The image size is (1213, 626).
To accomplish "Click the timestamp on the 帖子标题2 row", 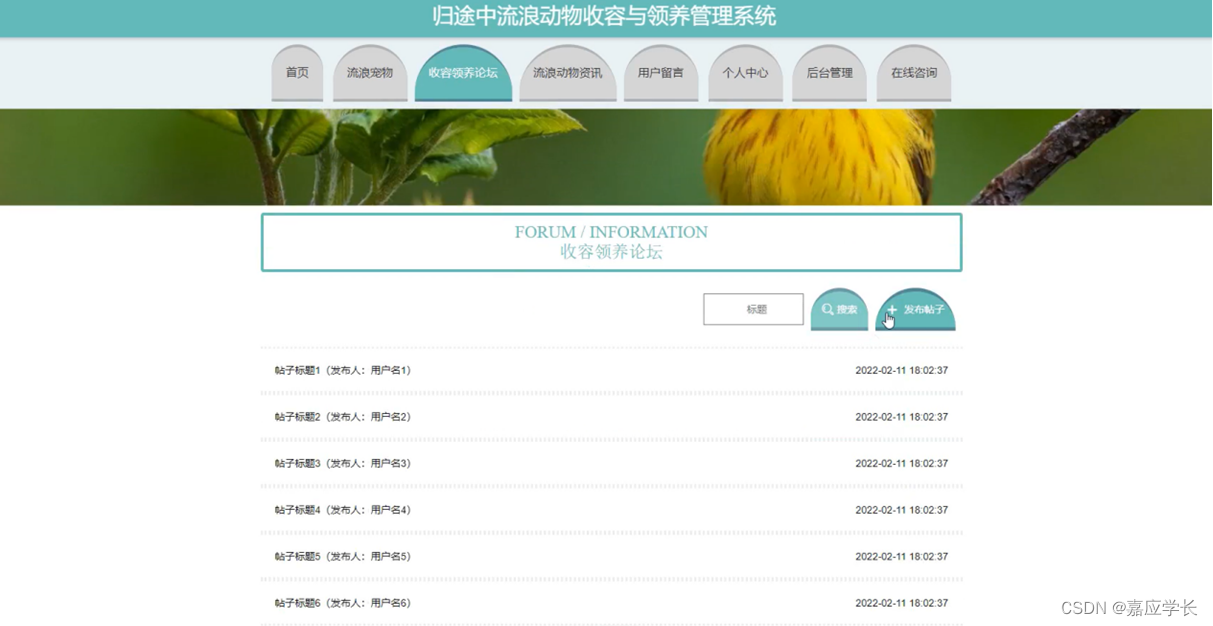I will [901, 417].
